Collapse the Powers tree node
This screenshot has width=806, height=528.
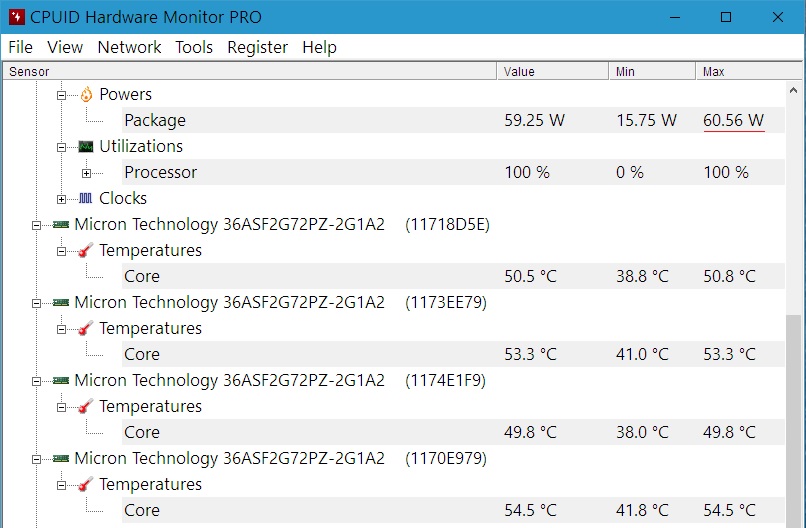62,94
